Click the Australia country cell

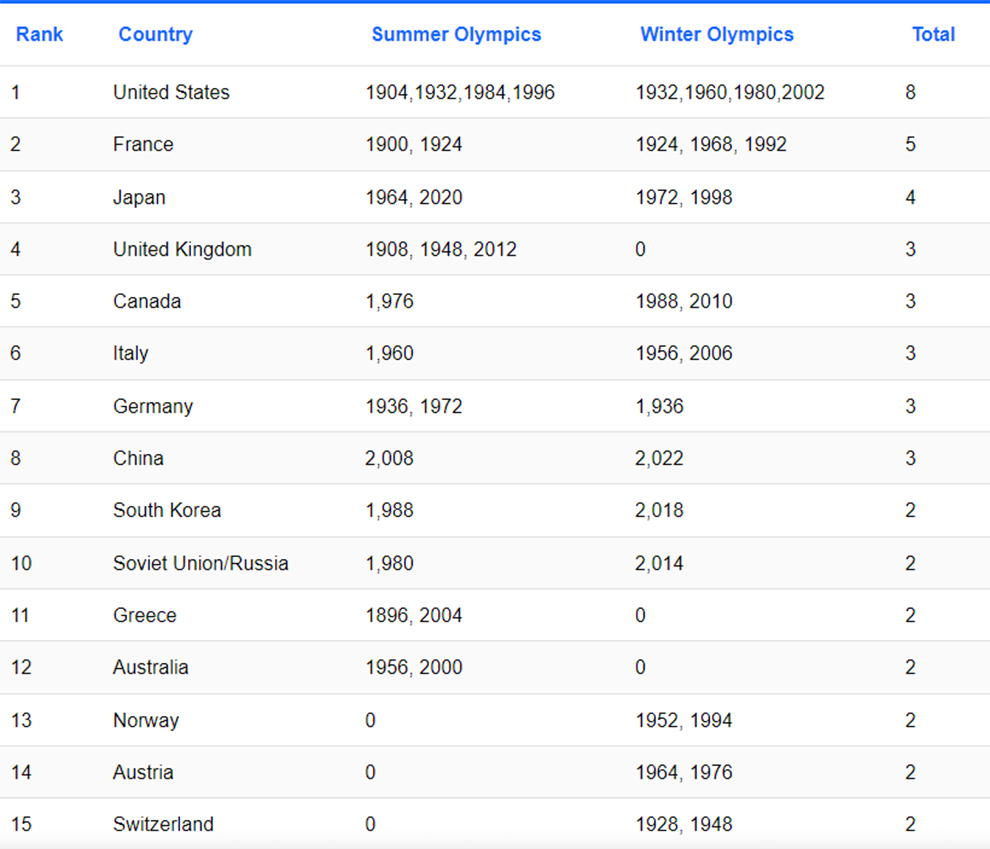coord(150,667)
